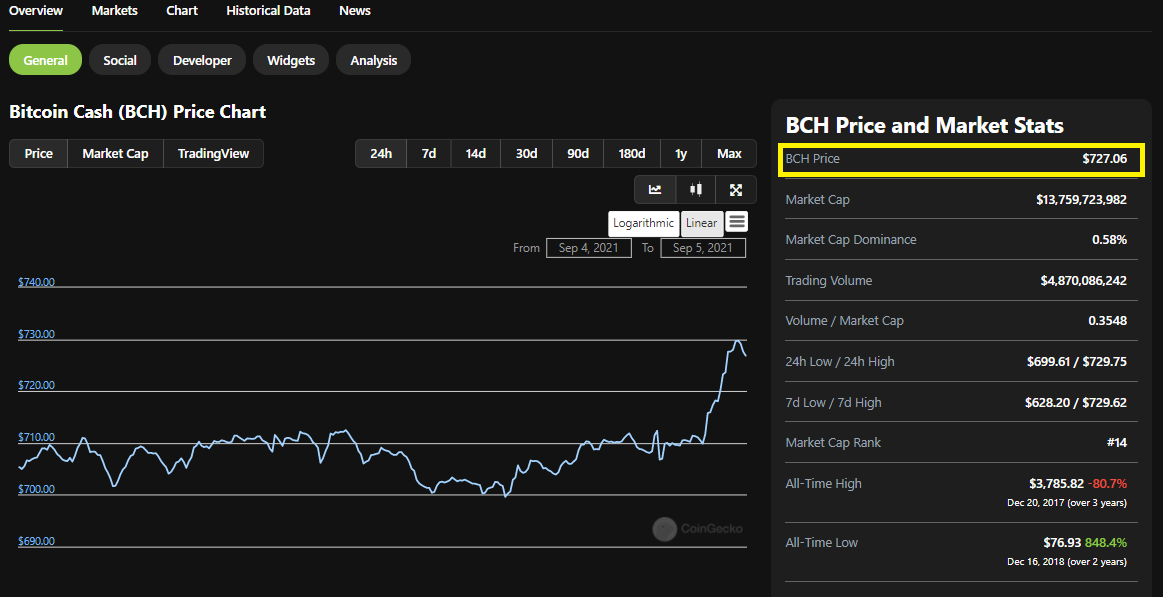Select Logarithmic scale toggle
1163x597 pixels.
click(644, 223)
